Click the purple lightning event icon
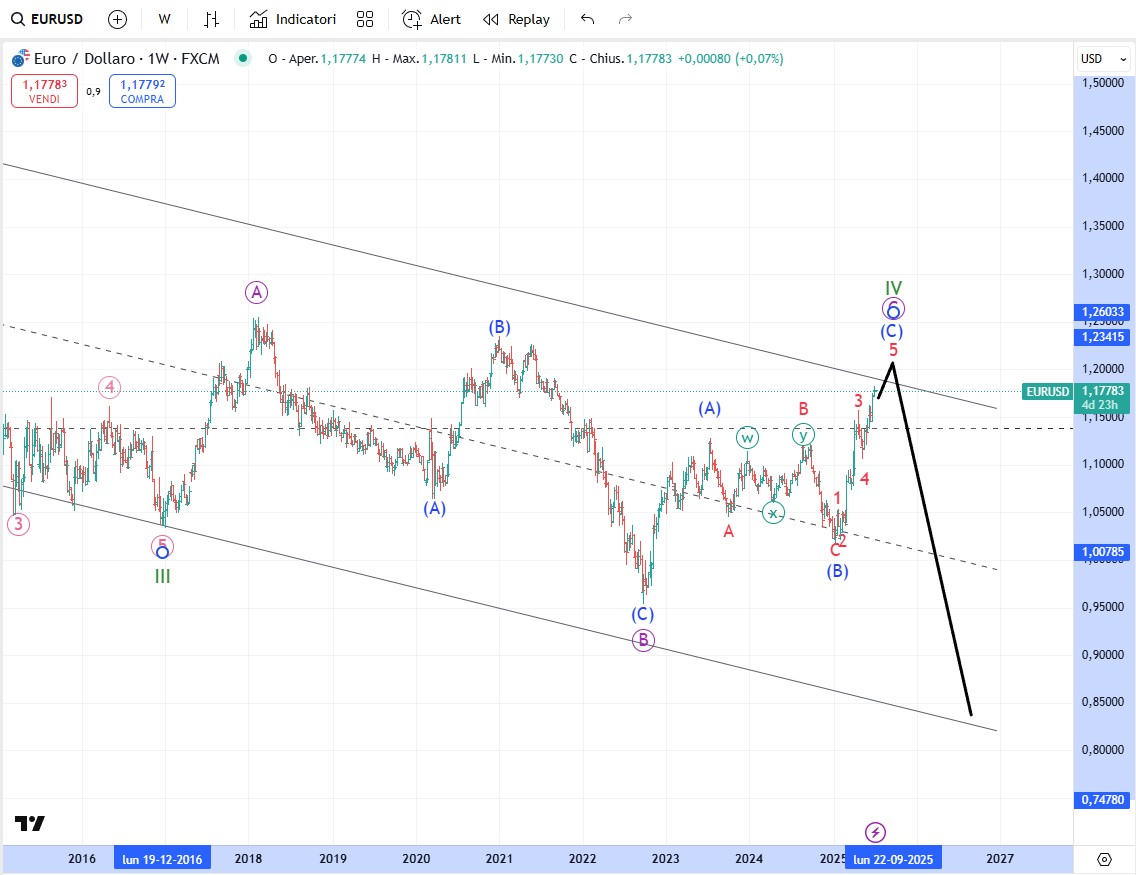This screenshot has height=875, width=1136. point(875,832)
